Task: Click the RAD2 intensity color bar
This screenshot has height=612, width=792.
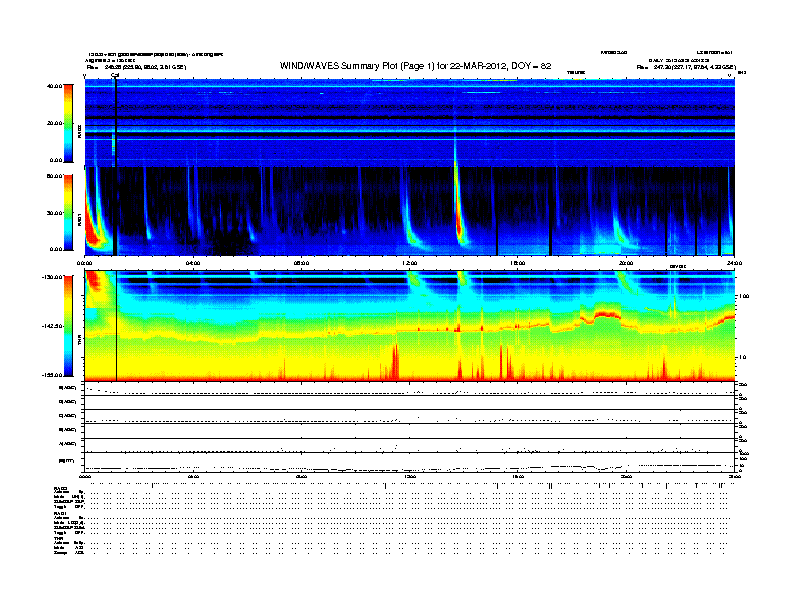Action: click(x=68, y=123)
